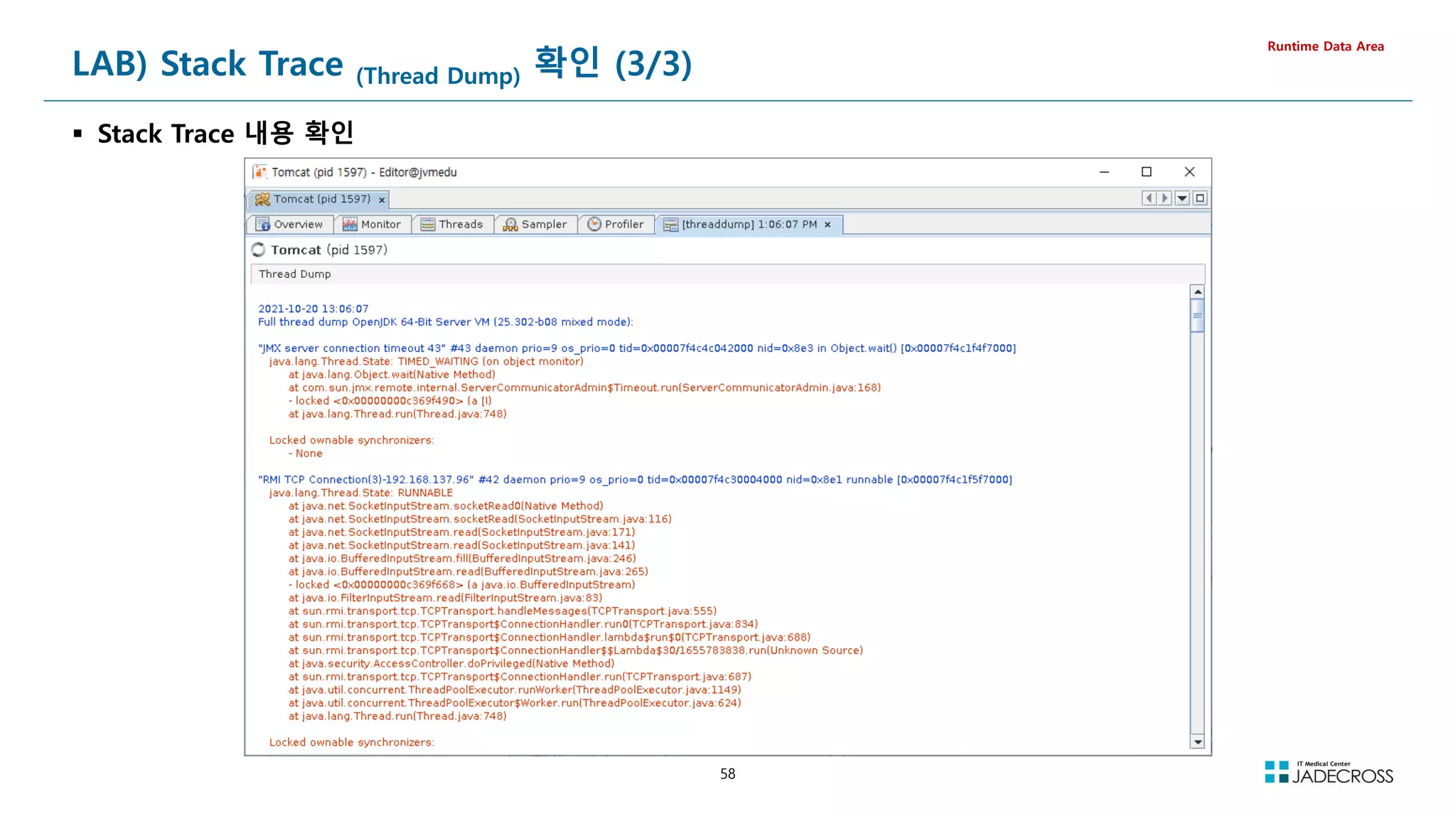Click the scrollbar up arrow
The height and width of the screenshot is (819, 1456).
tap(1198, 292)
